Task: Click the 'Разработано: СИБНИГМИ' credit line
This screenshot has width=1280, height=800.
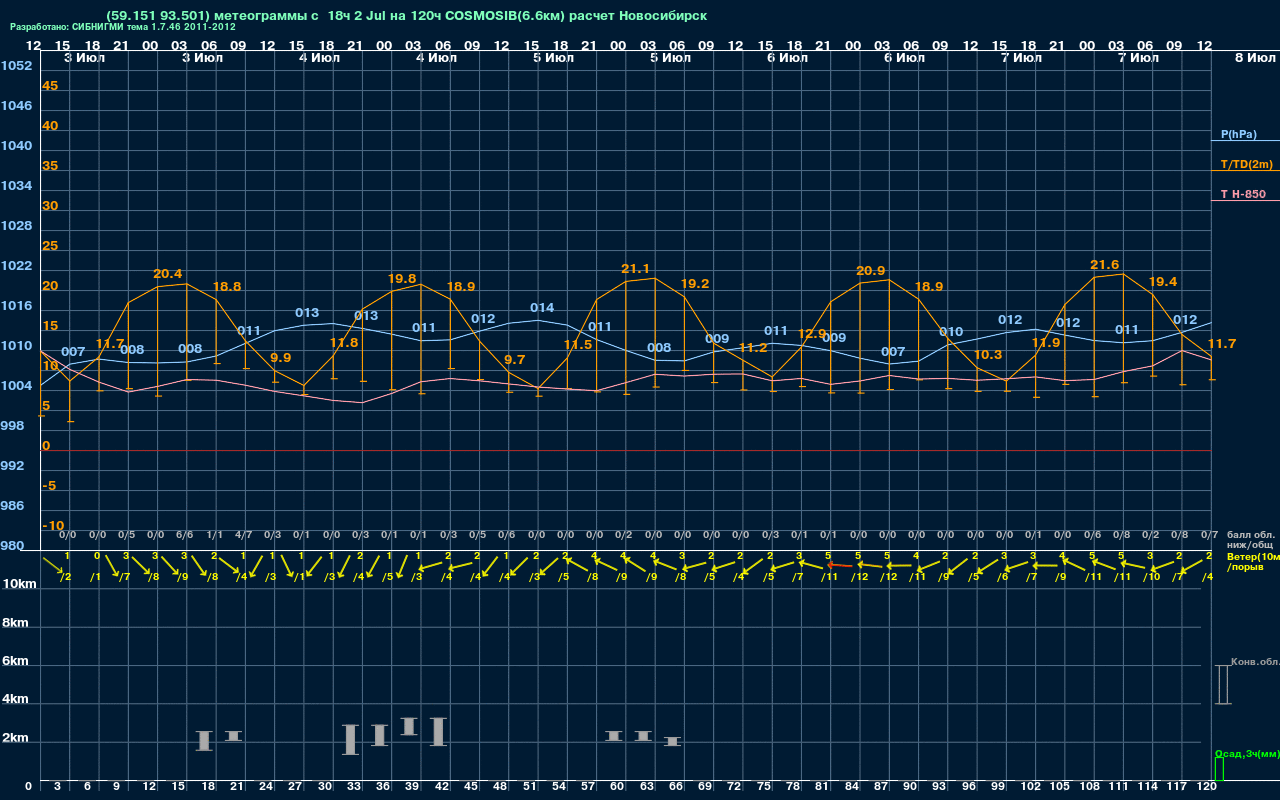Action: point(123,27)
